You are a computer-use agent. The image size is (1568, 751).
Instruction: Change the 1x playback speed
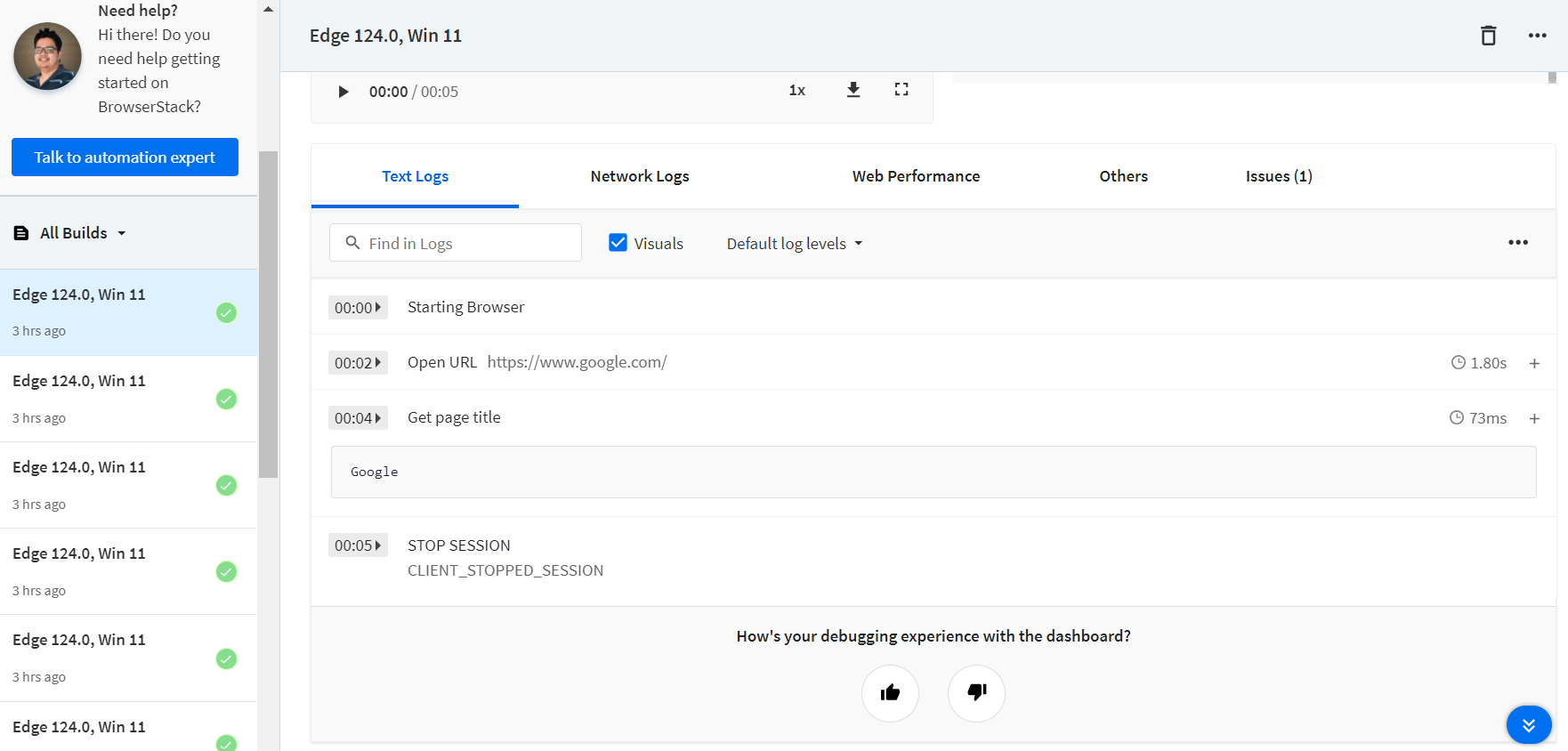[797, 91]
